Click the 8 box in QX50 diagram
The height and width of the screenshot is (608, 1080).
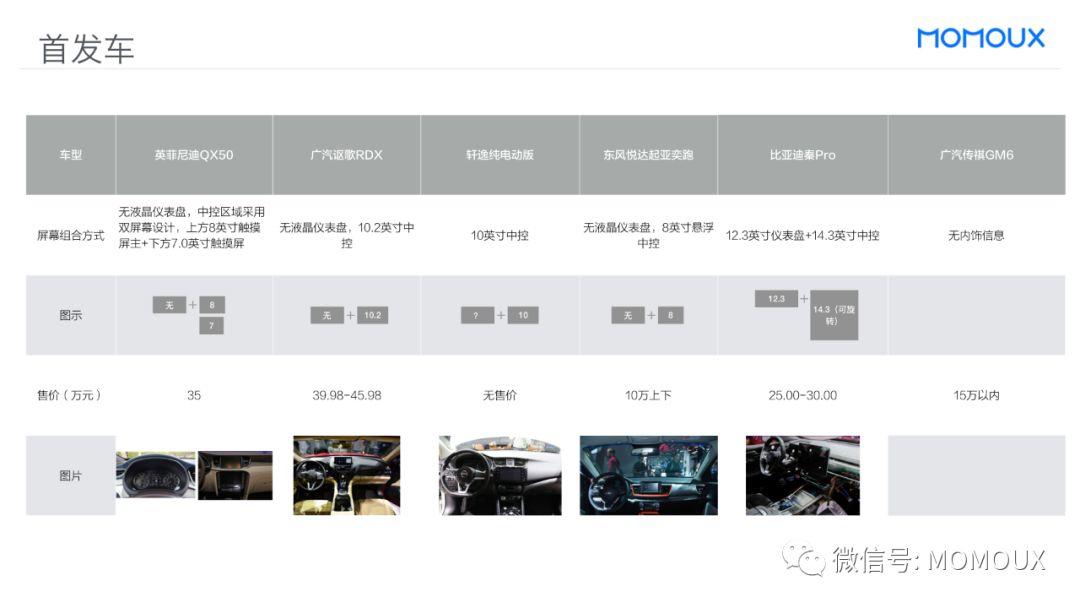(x=212, y=305)
